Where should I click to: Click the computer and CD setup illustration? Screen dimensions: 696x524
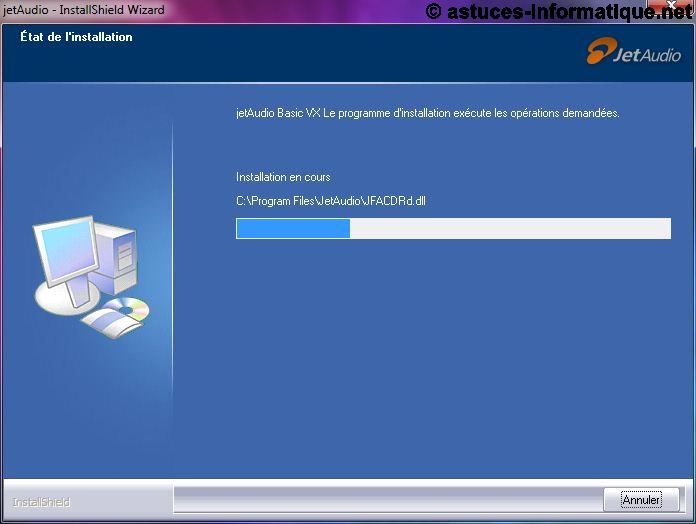coord(91,277)
